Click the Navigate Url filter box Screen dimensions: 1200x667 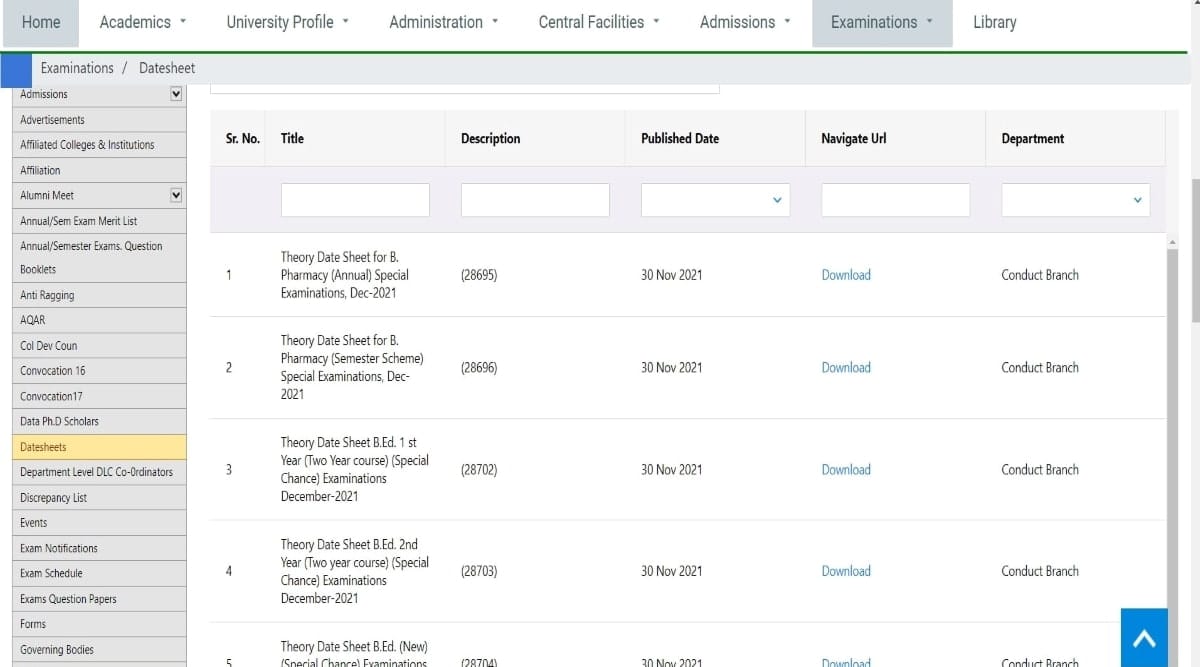[894, 200]
